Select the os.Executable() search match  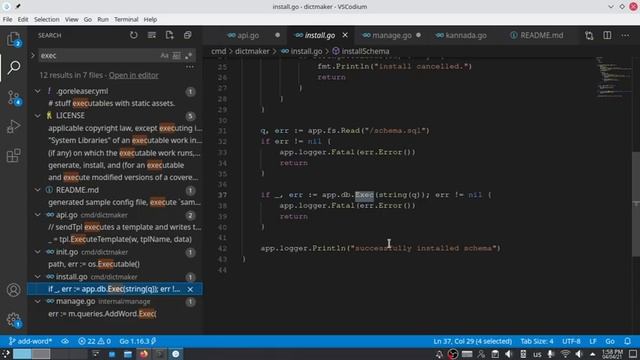click(x=94, y=264)
